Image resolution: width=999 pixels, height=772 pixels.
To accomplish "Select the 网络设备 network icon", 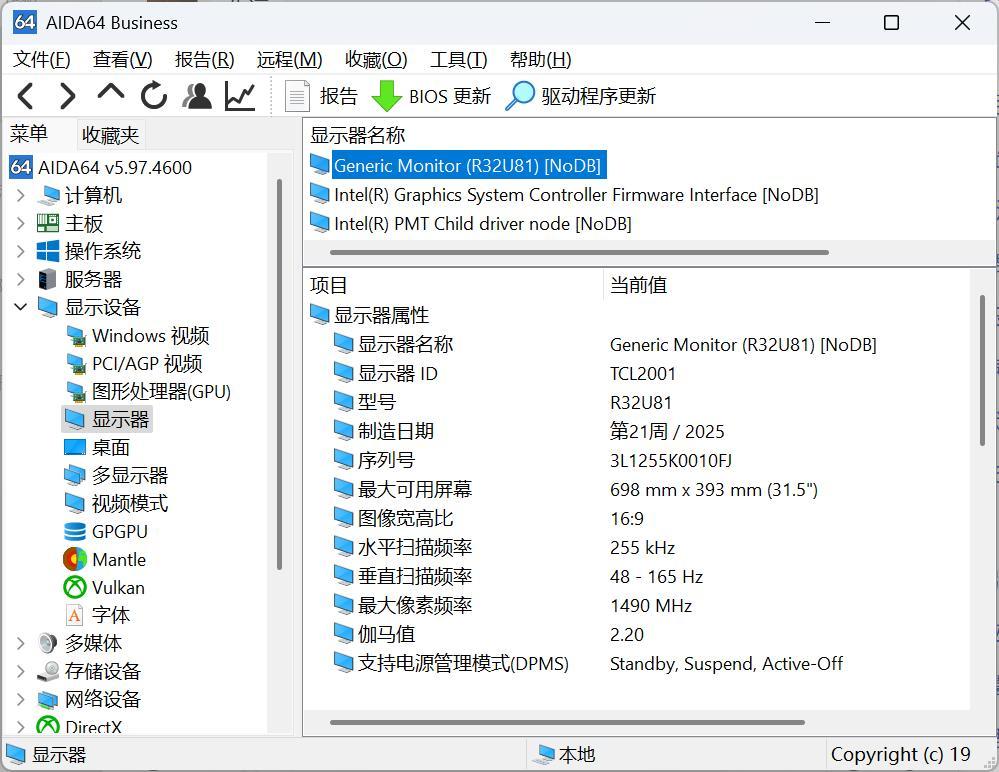I will coord(48,699).
